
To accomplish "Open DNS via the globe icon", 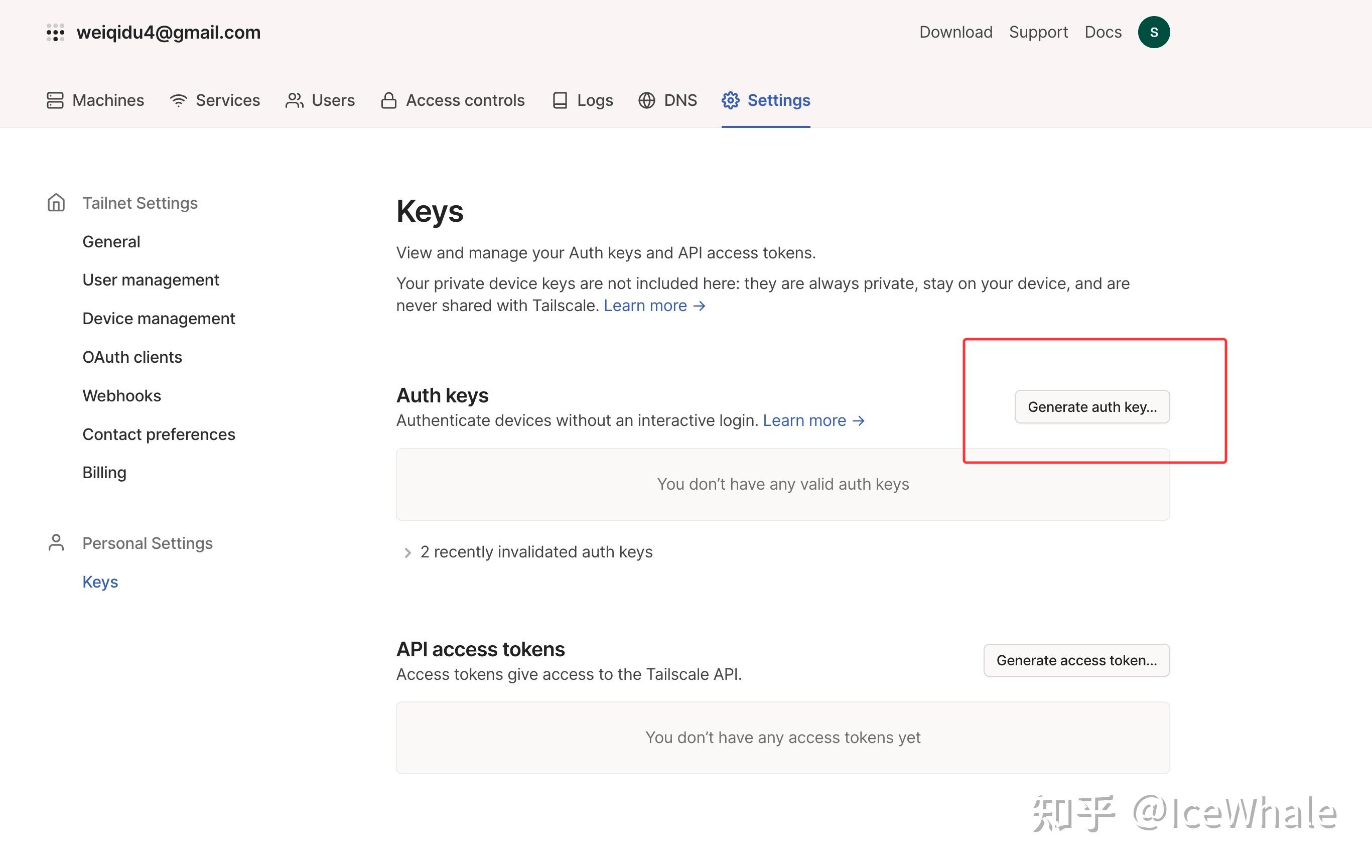I will (x=646, y=100).
